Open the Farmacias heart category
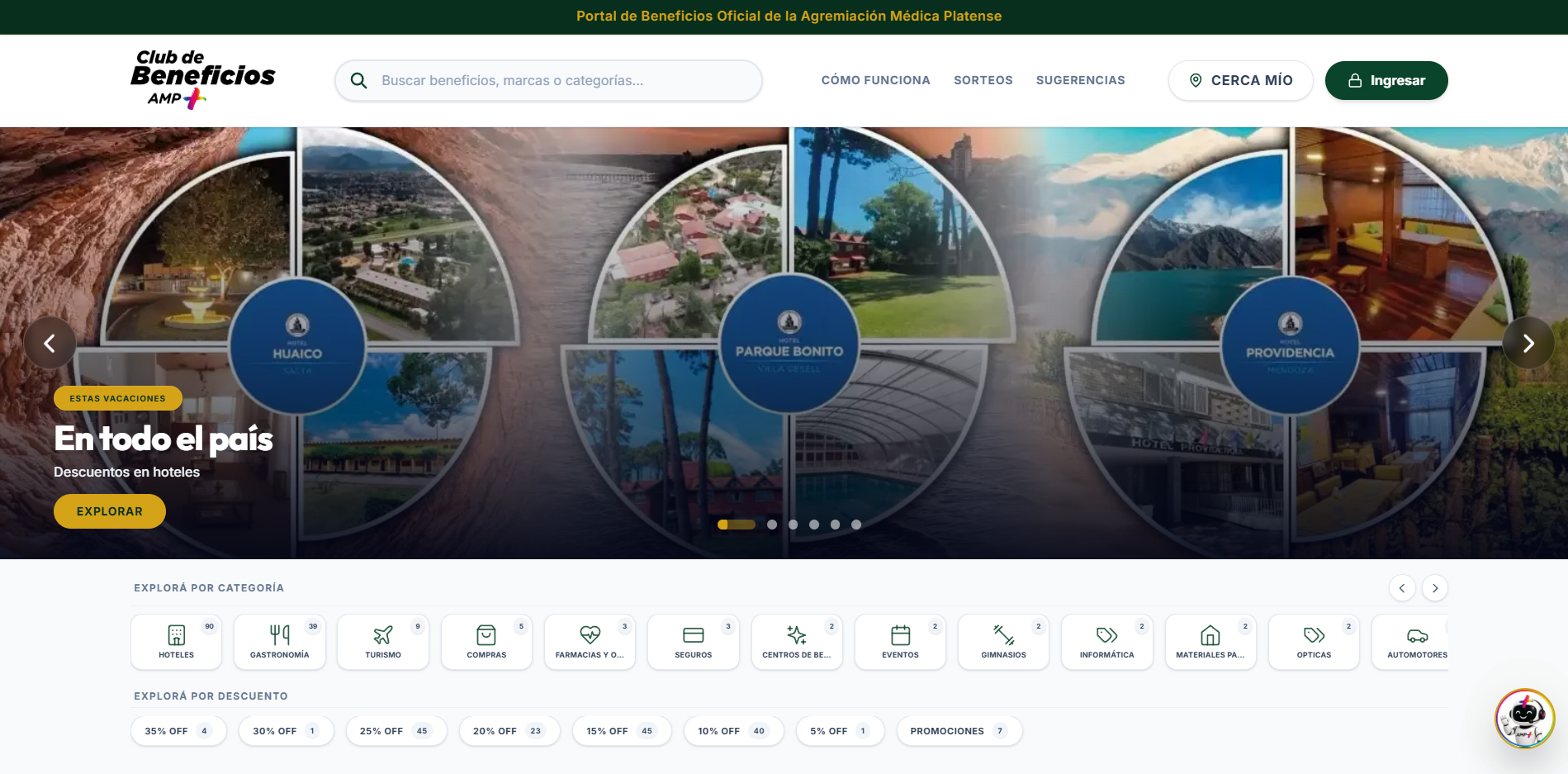Screen dimensions: 1568x774 coord(590,642)
